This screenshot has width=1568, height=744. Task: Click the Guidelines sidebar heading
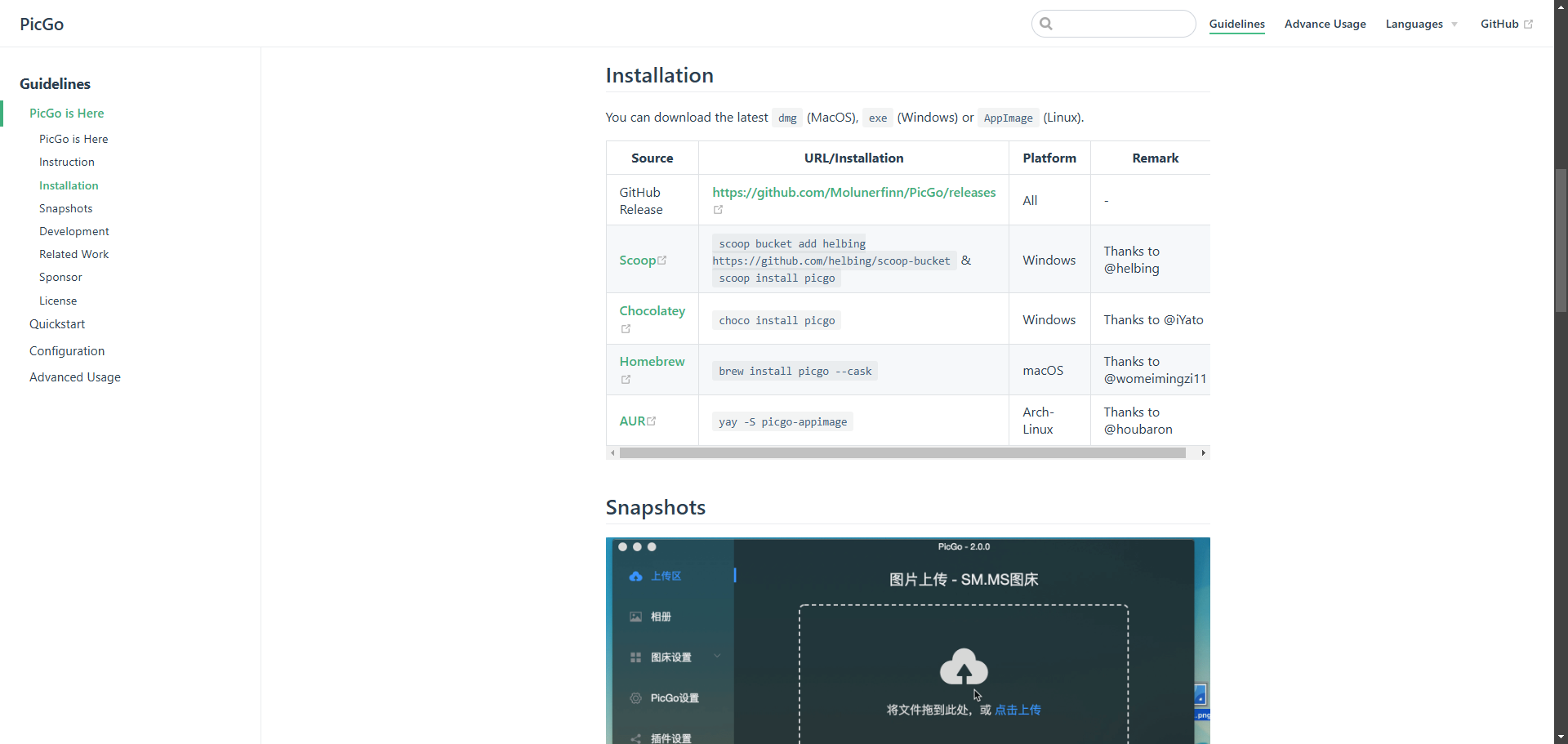pyautogui.click(x=55, y=84)
